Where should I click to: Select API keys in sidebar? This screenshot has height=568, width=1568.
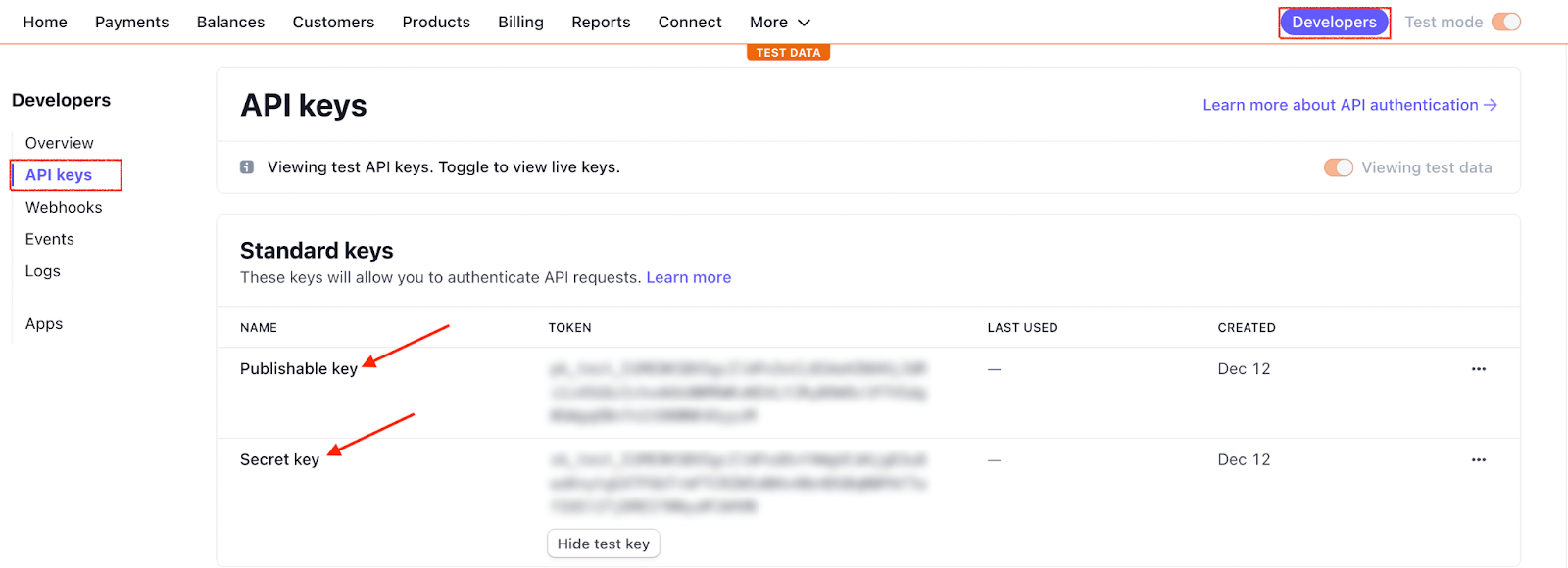59,175
